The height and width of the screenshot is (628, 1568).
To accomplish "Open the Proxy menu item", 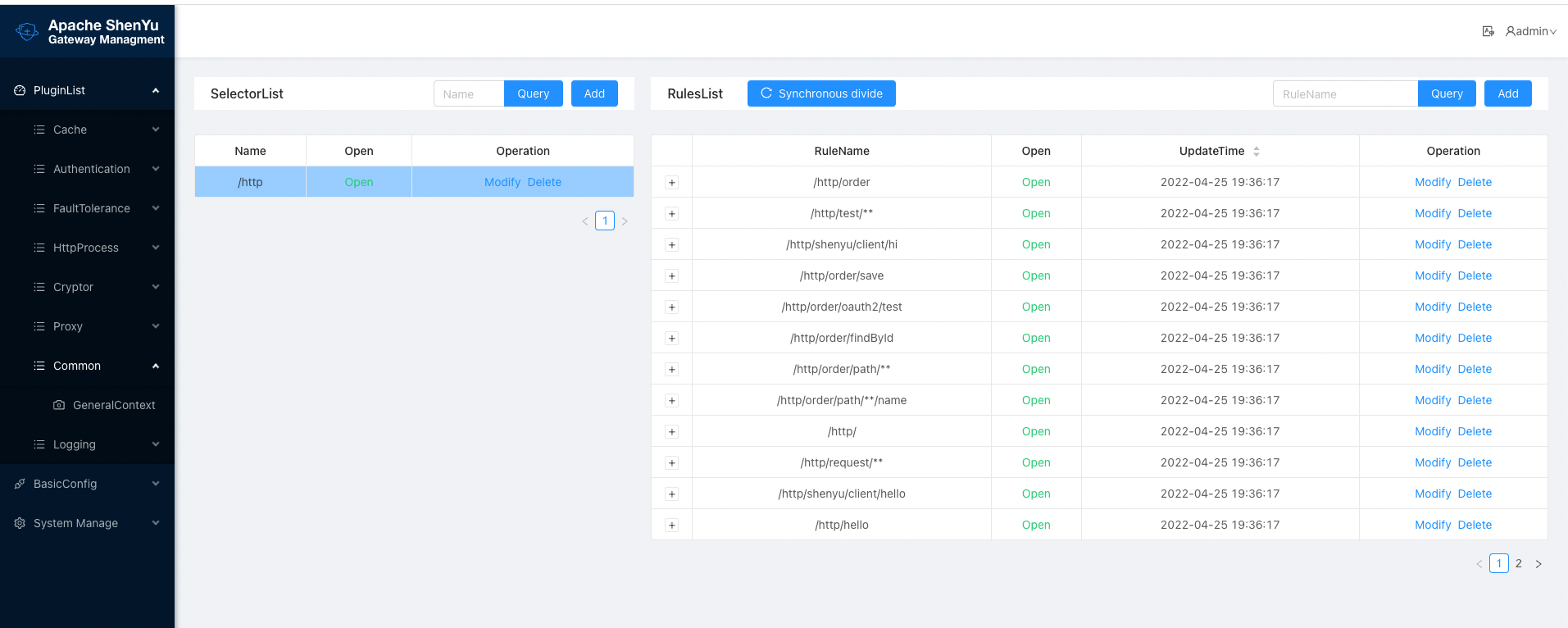I will pos(68,326).
